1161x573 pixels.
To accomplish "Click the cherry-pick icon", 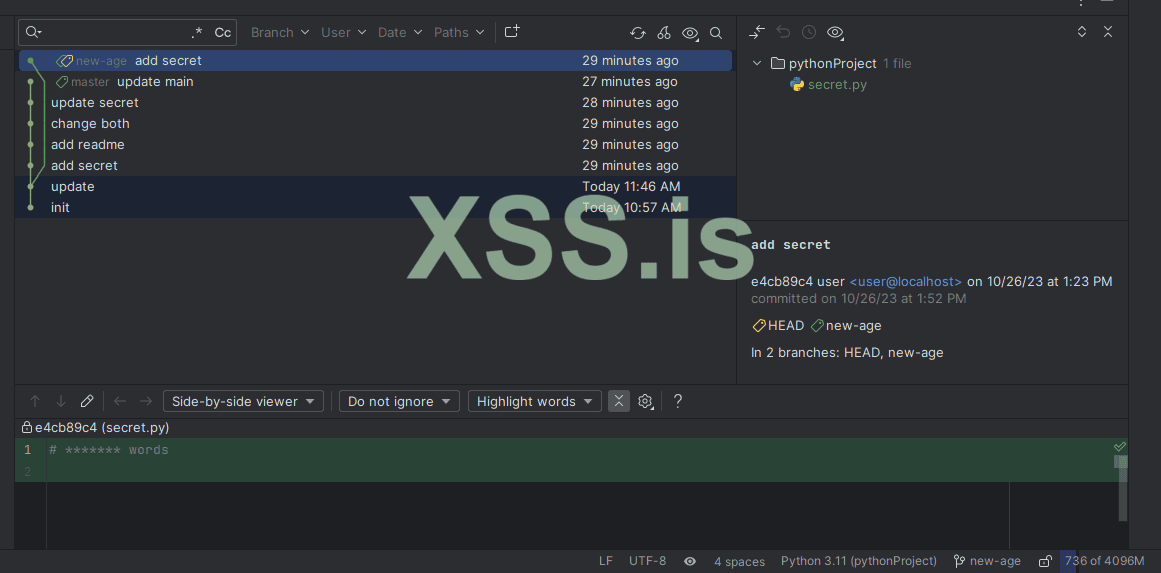I will 664,33.
